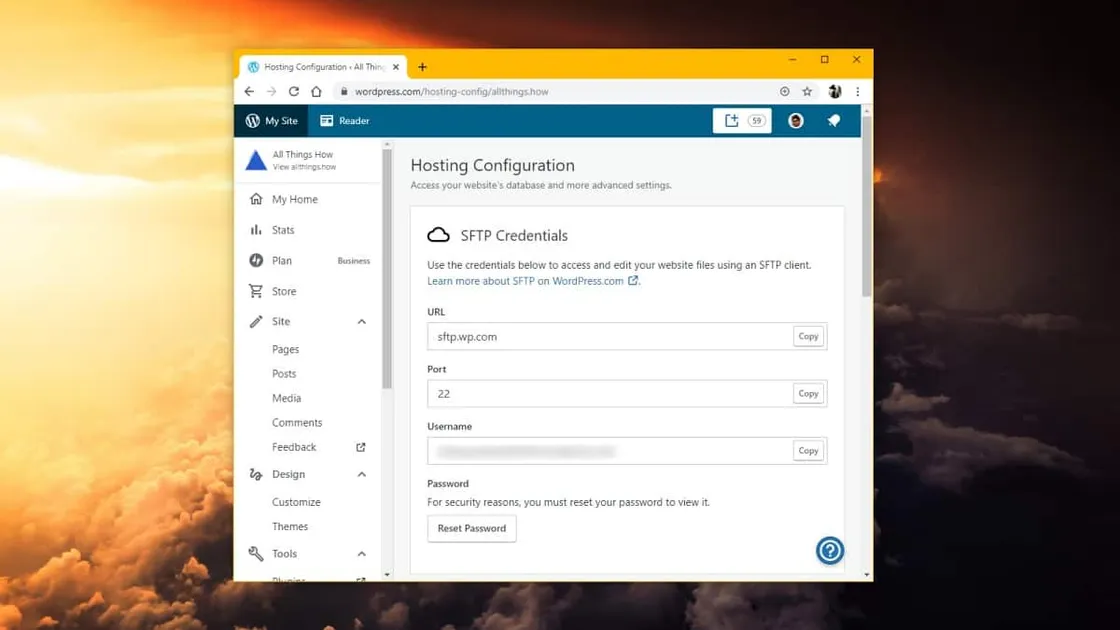Image resolution: width=1120 pixels, height=630 pixels.
Task: Open the Reader from the top bar icon
Action: [325, 120]
